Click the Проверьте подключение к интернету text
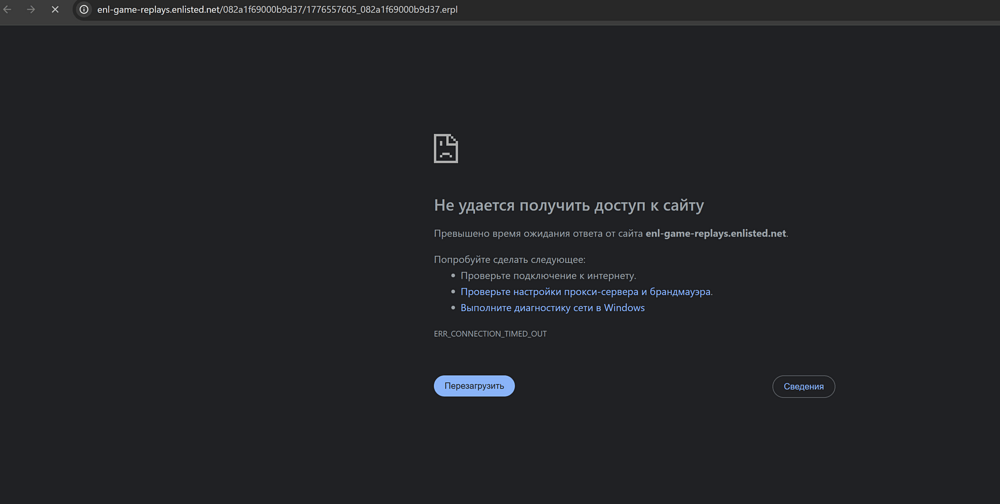 (548, 276)
